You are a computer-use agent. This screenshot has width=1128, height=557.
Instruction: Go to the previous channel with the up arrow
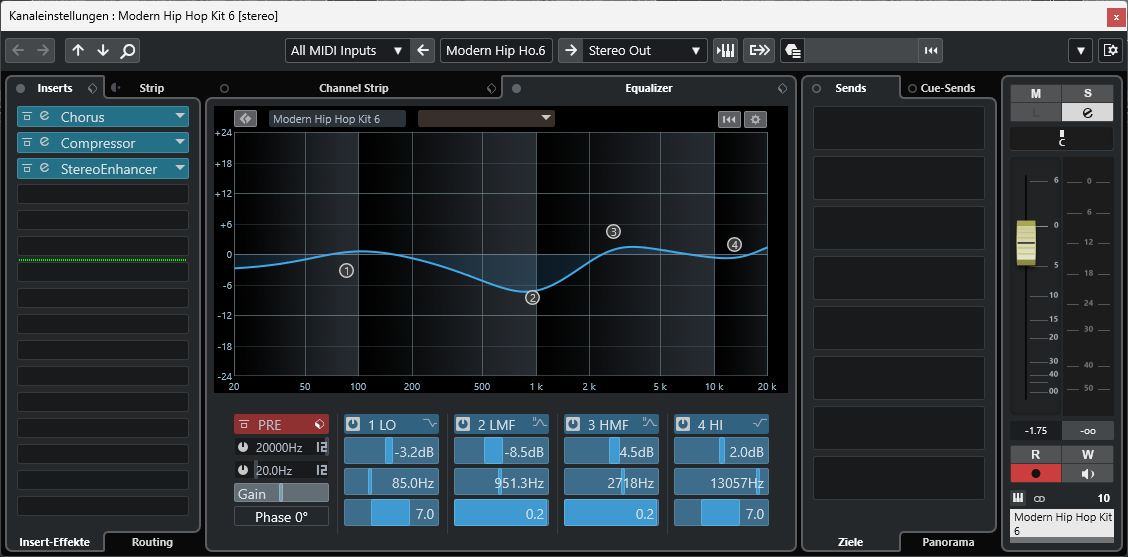click(x=78, y=50)
